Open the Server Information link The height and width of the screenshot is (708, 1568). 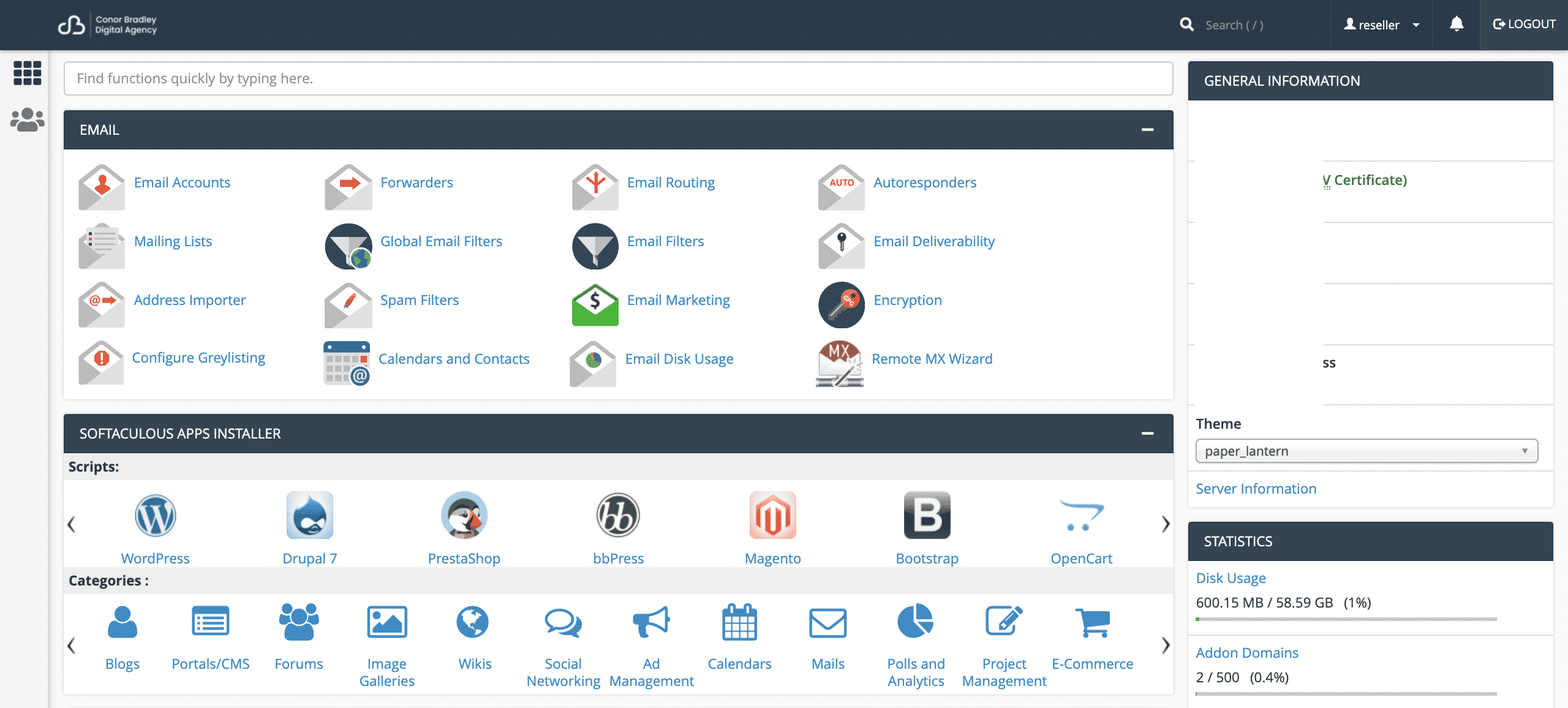(x=1256, y=489)
